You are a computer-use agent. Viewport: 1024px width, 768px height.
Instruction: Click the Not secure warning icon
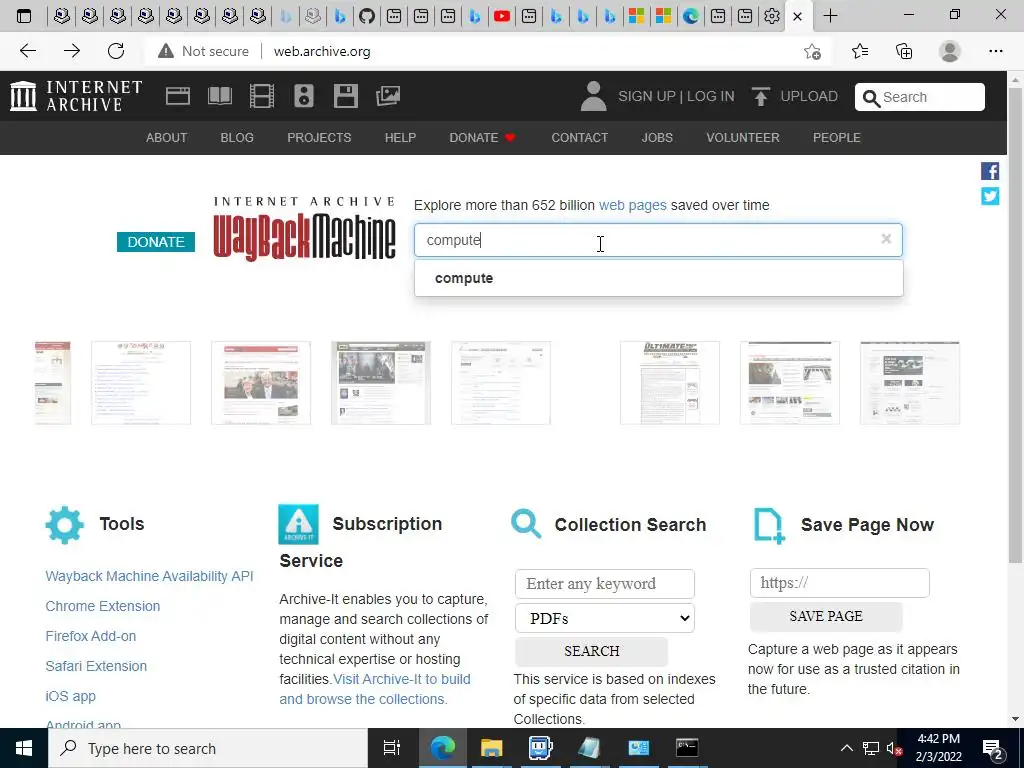pos(166,51)
